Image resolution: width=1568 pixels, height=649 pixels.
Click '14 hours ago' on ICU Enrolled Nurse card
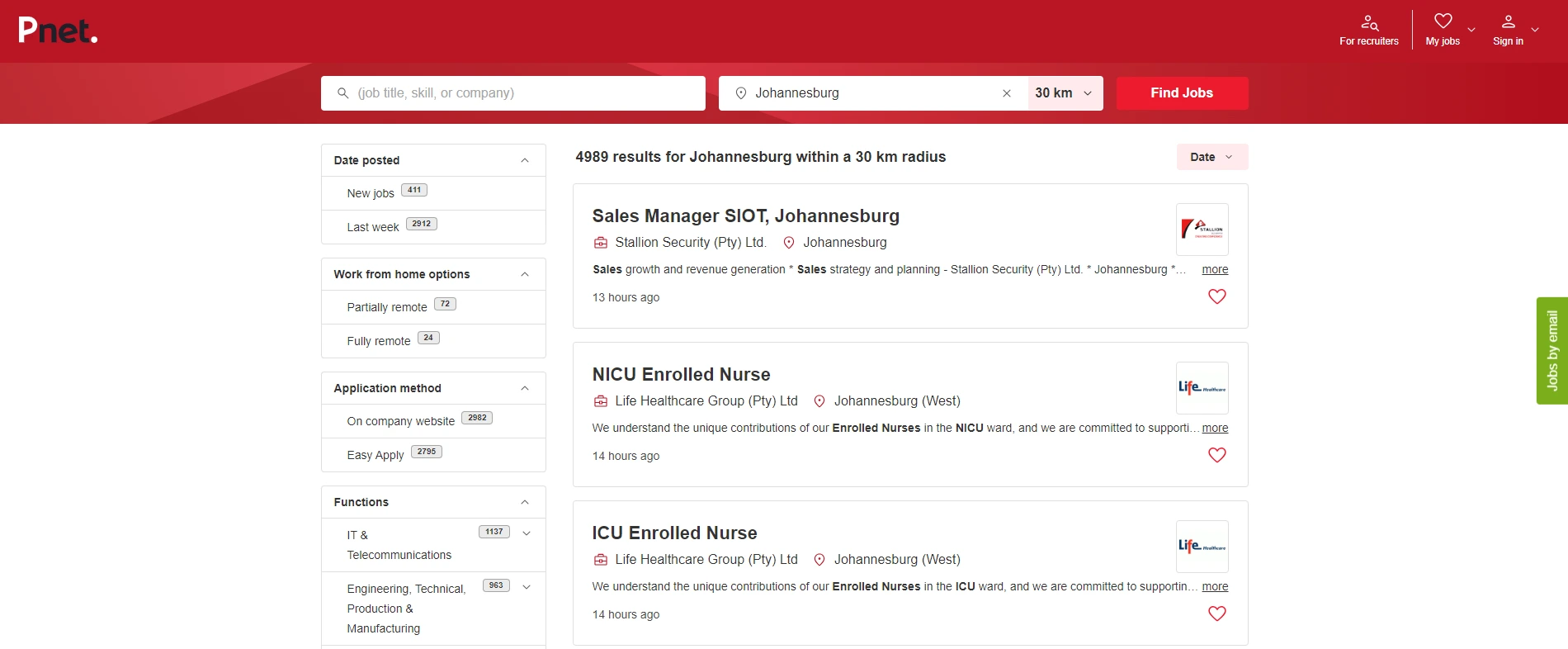626,614
